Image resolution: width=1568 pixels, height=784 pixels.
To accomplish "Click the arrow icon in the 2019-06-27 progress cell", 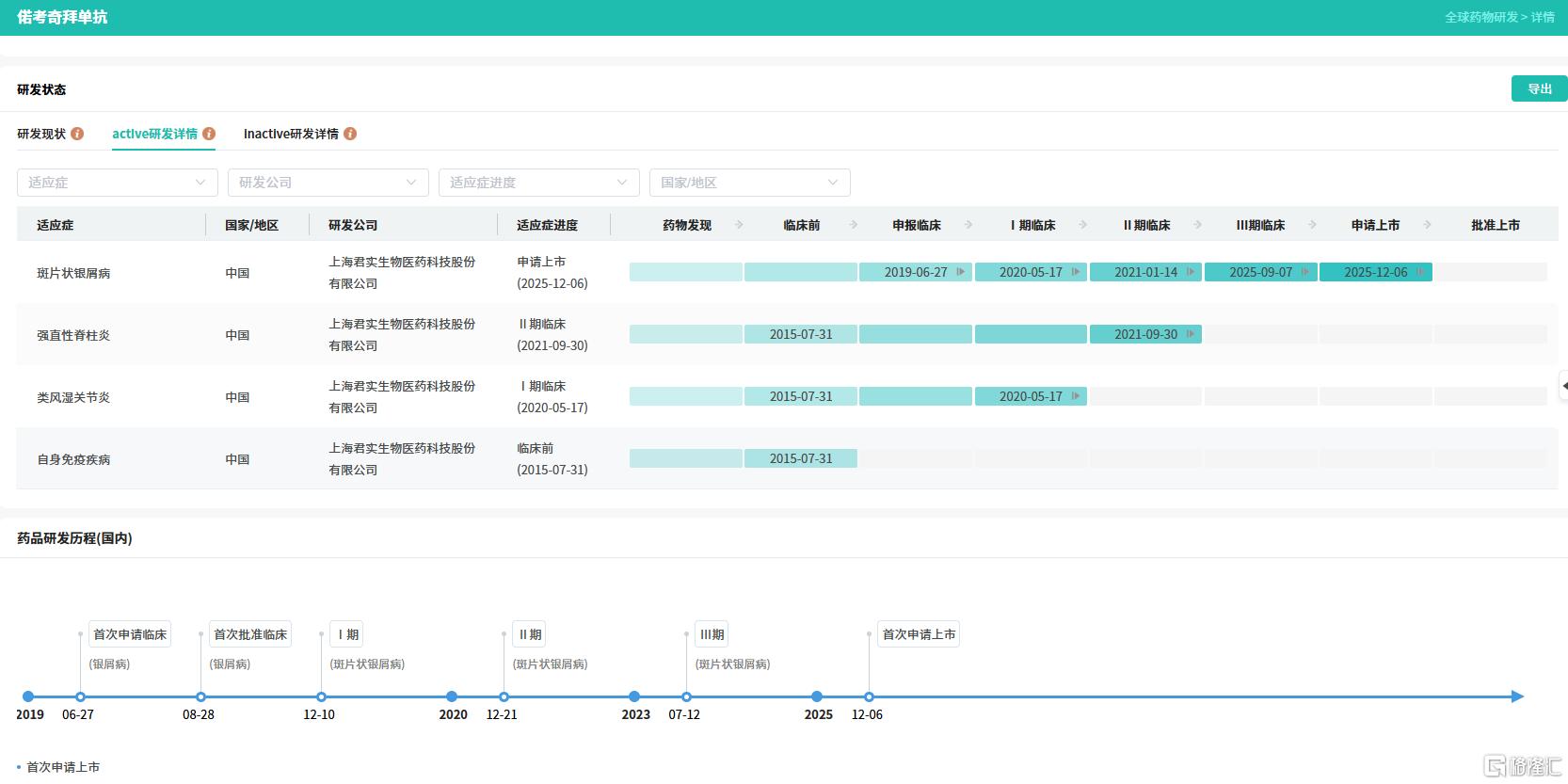I will (960, 272).
